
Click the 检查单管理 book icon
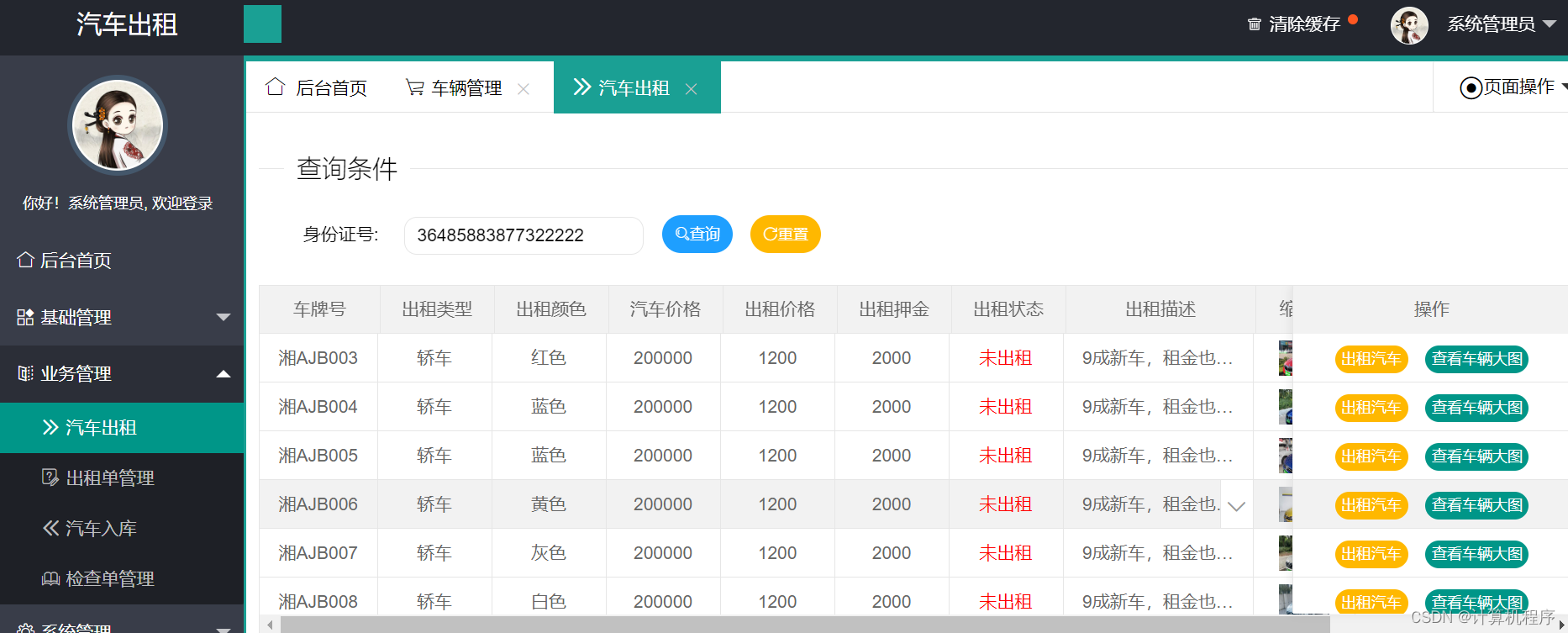(50, 578)
